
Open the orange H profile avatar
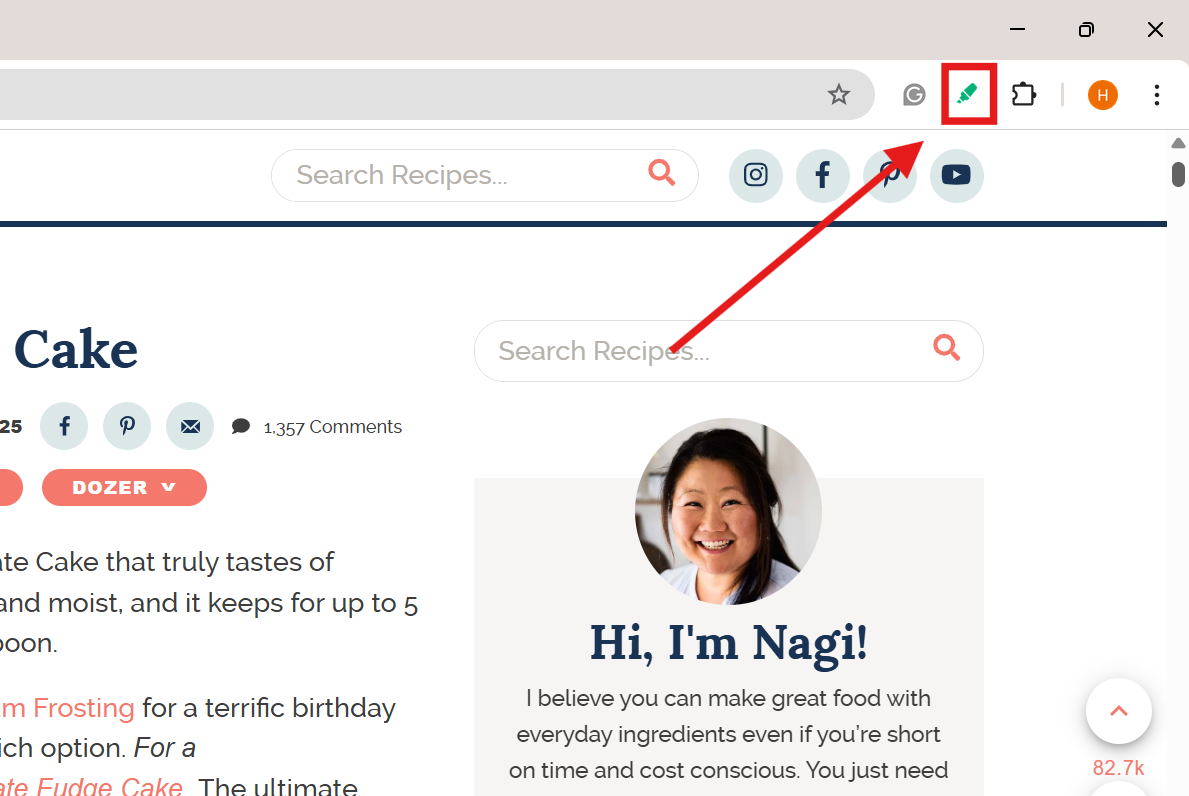coord(1103,95)
